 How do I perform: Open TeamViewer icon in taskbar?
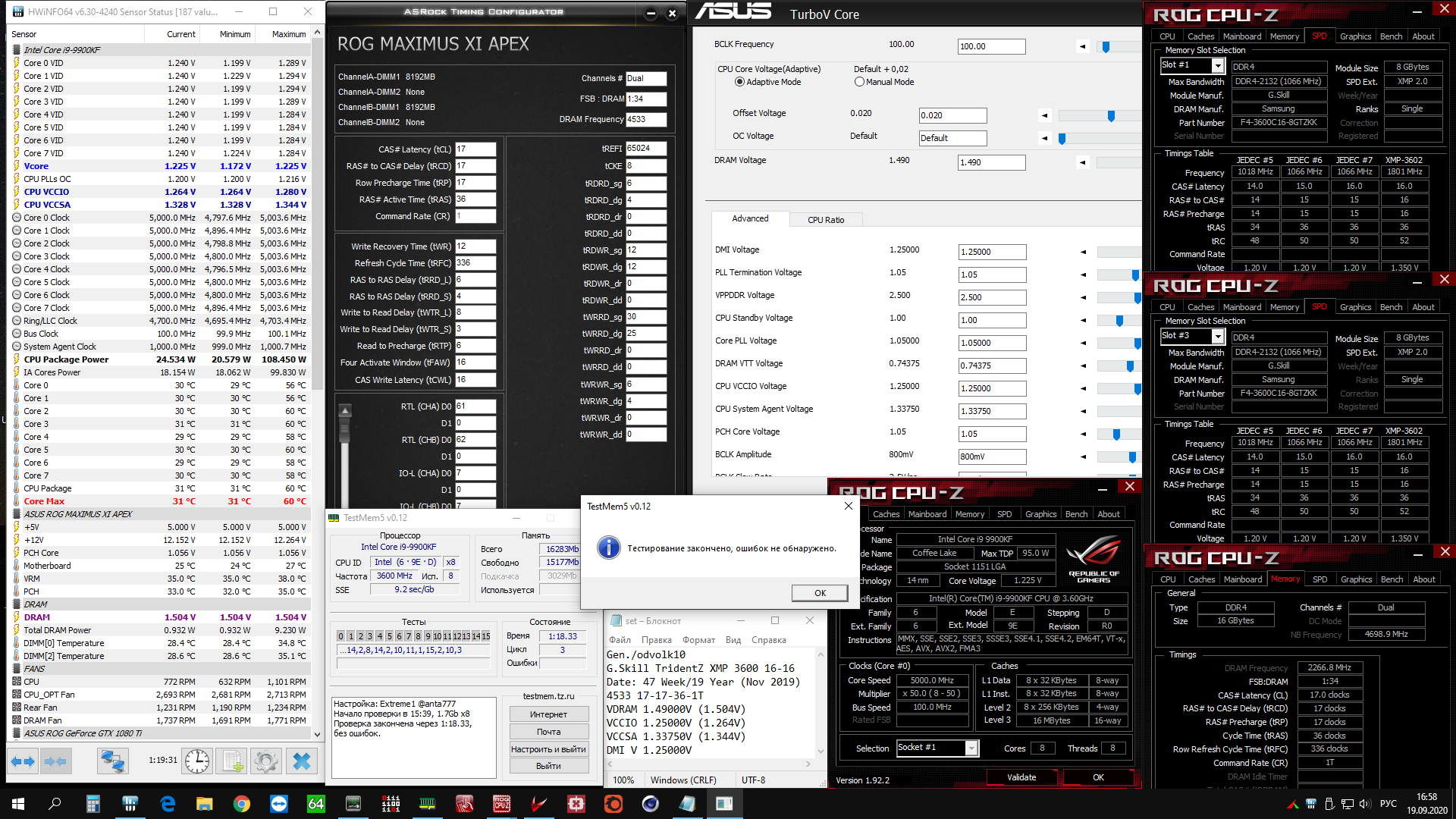click(279, 804)
